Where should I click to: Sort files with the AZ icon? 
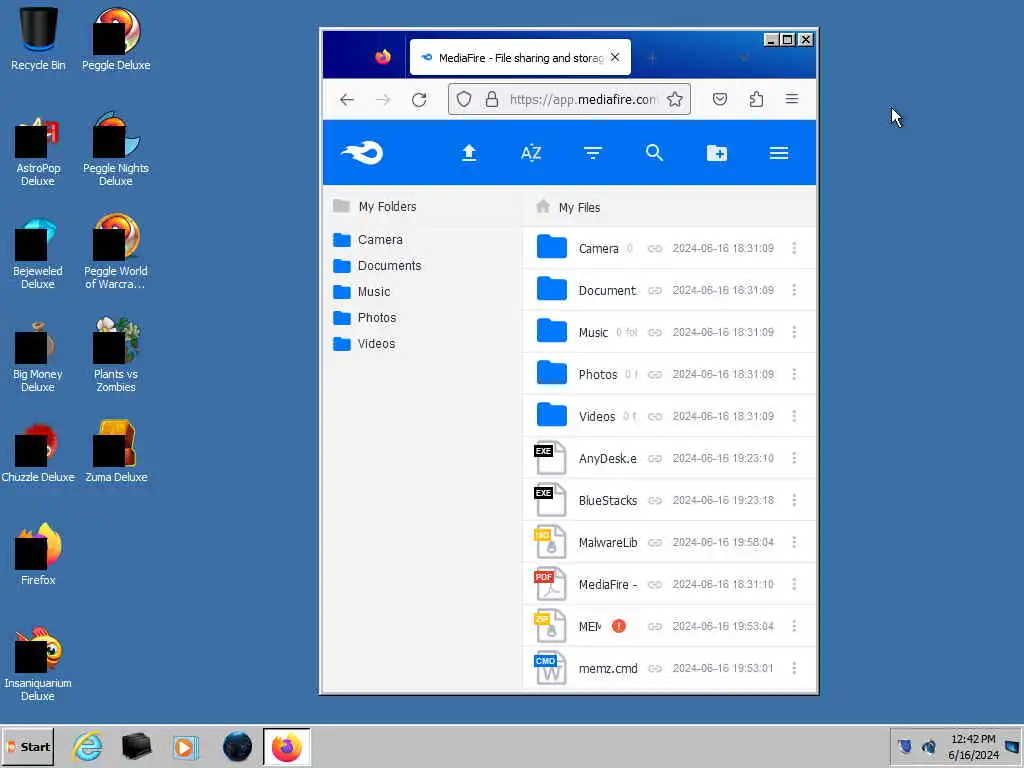point(531,153)
